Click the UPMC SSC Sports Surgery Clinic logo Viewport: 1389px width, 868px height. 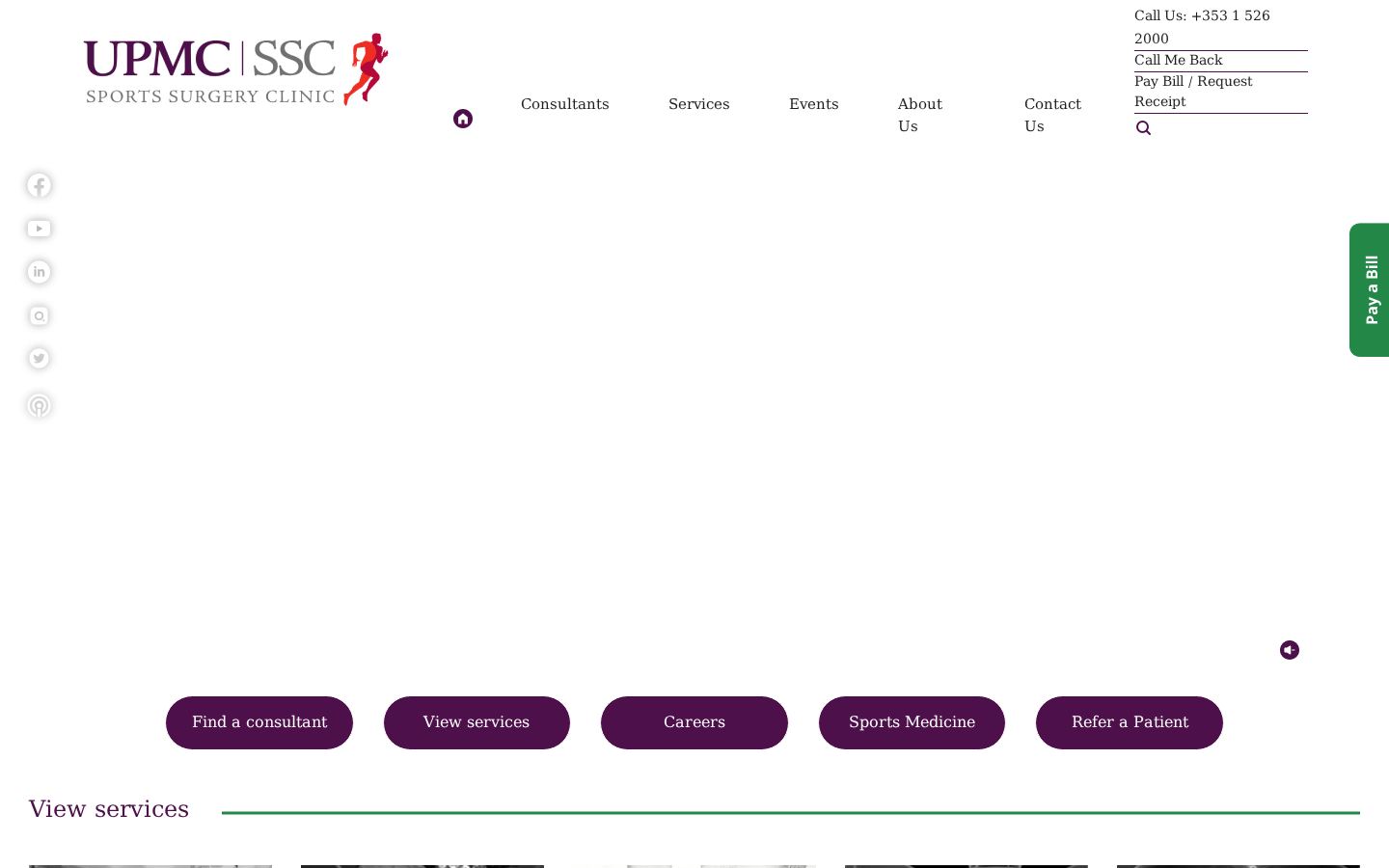pos(235,69)
